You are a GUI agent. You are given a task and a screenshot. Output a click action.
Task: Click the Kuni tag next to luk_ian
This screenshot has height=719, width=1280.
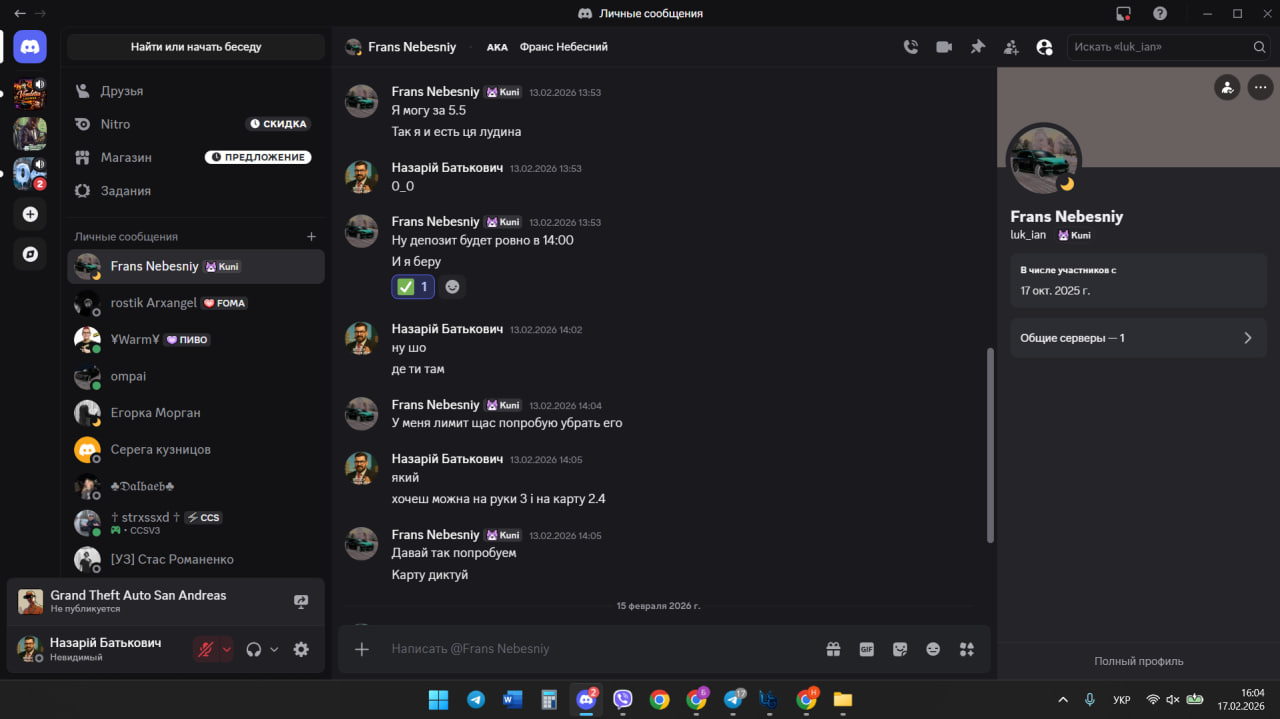(x=1074, y=235)
